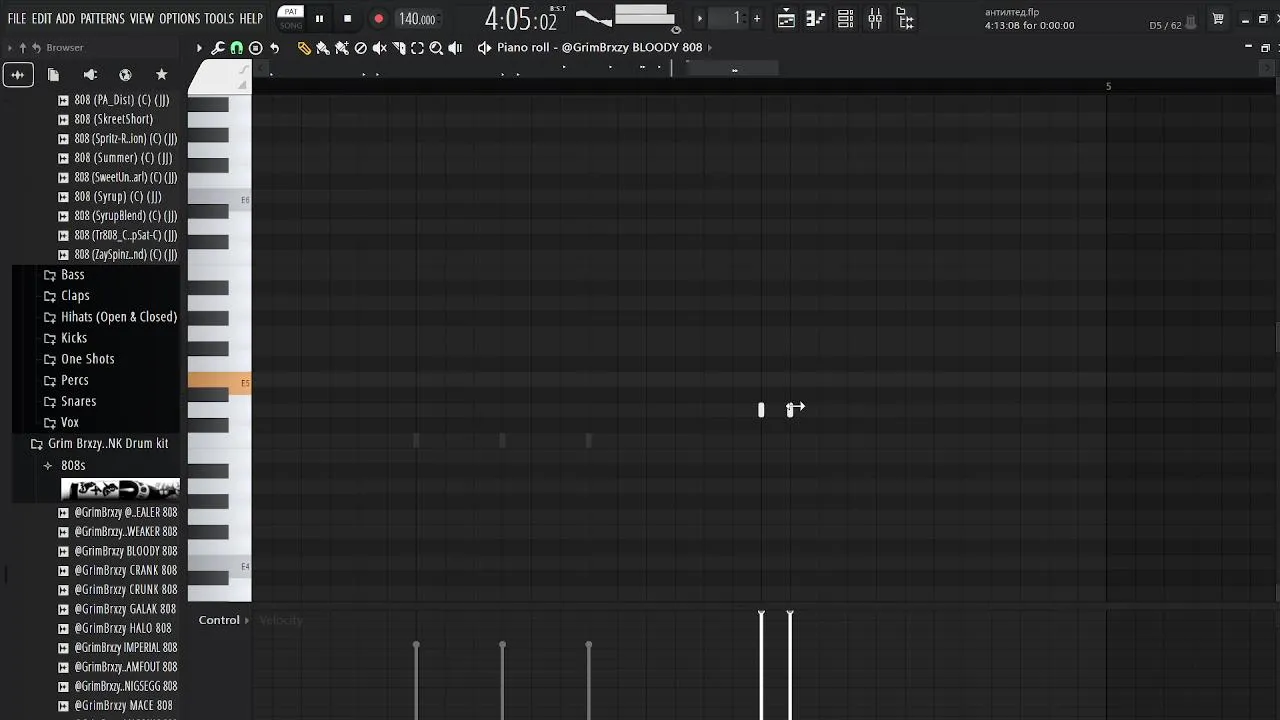Open the HELP menu
Viewport: 1280px width, 720px height.
tap(251, 19)
